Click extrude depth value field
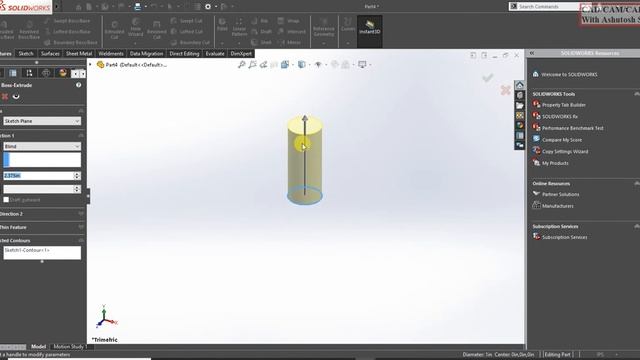 (38, 176)
